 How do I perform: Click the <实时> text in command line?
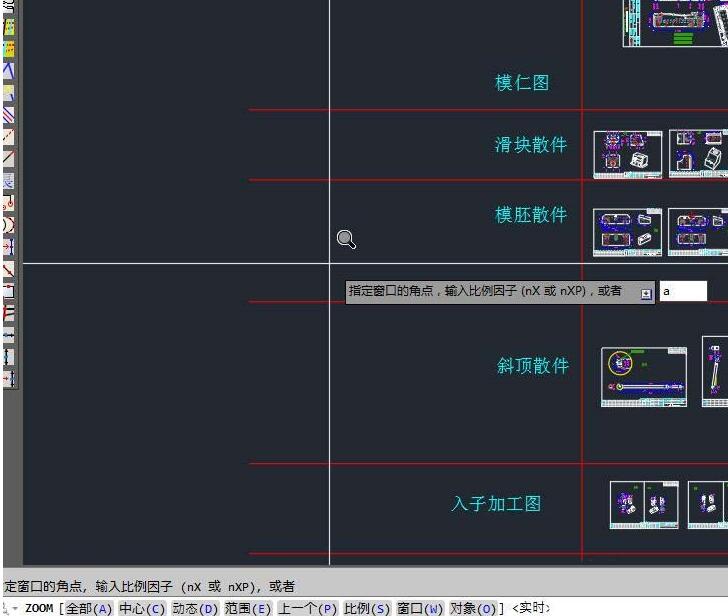pyautogui.click(x=531, y=608)
